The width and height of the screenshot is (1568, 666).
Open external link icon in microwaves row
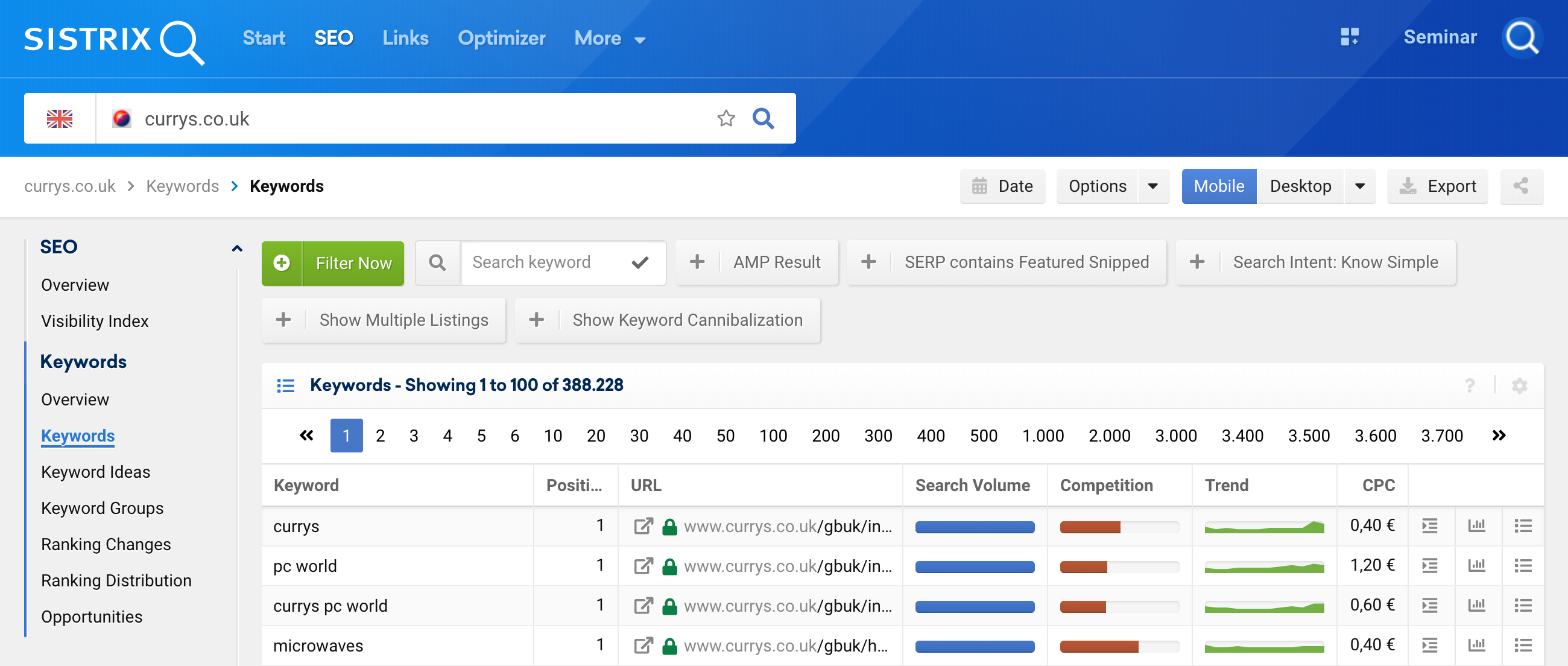coord(643,645)
